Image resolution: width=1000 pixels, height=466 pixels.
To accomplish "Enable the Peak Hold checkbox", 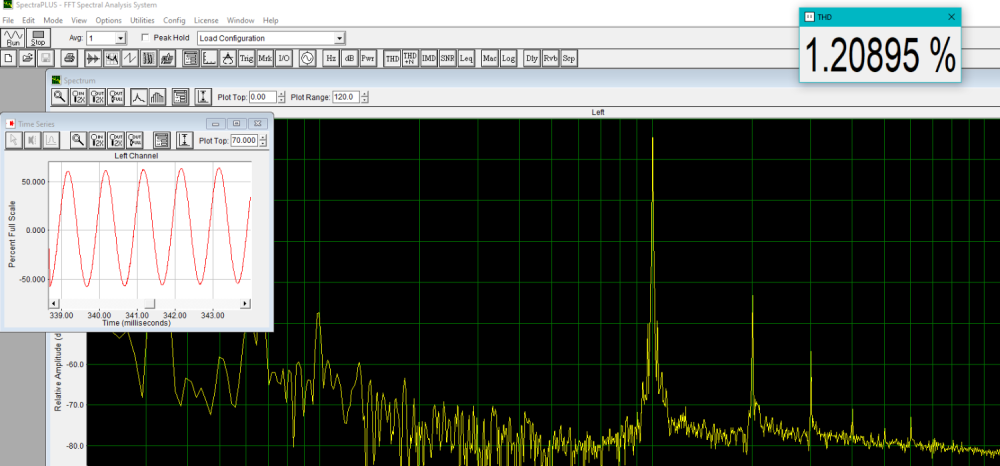I will [x=146, y=38].
